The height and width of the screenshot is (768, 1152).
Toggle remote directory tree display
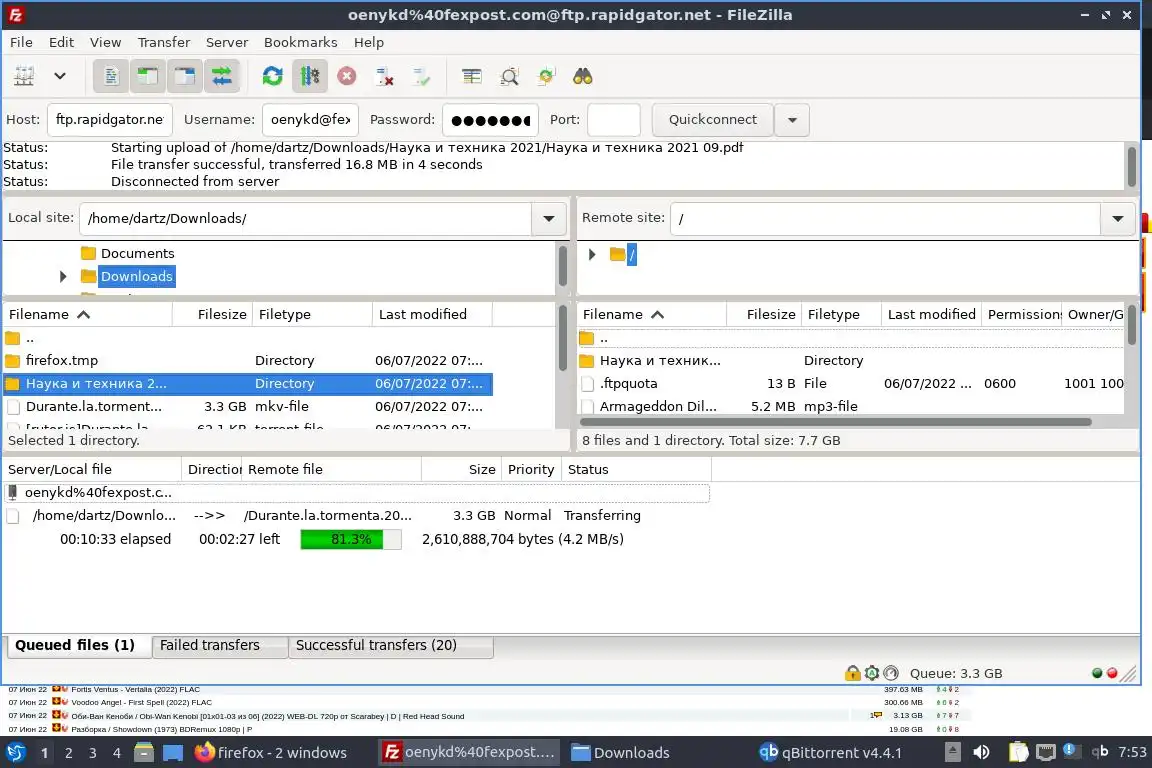pos(184,76)
